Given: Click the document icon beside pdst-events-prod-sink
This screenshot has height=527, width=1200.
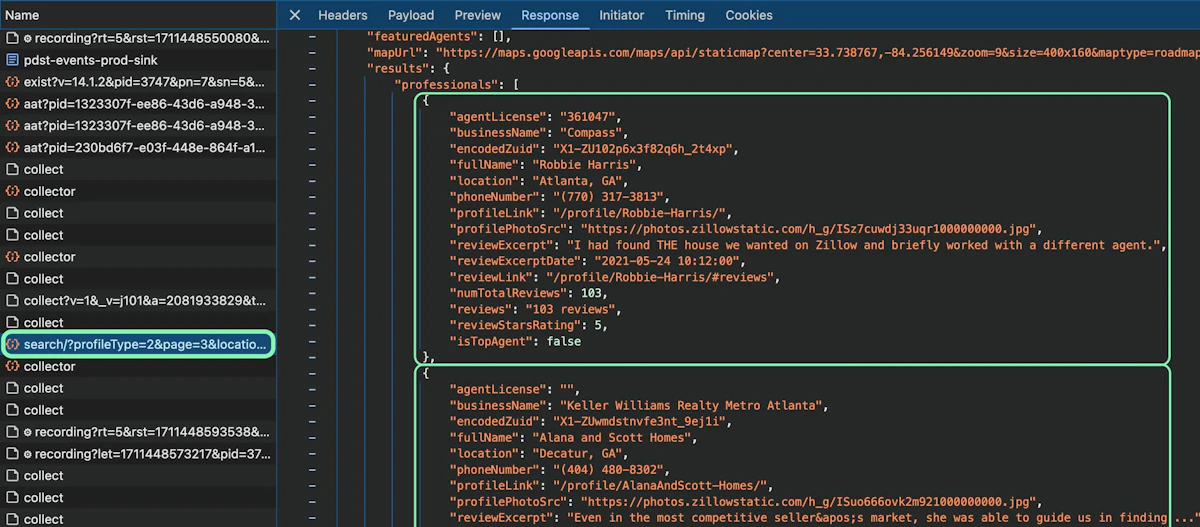Looking at the screenshot, I should (x=13, y=60).
